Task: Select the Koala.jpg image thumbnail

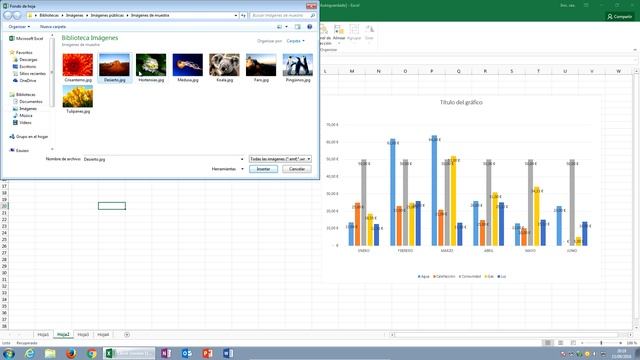Action: click(224, 65)
